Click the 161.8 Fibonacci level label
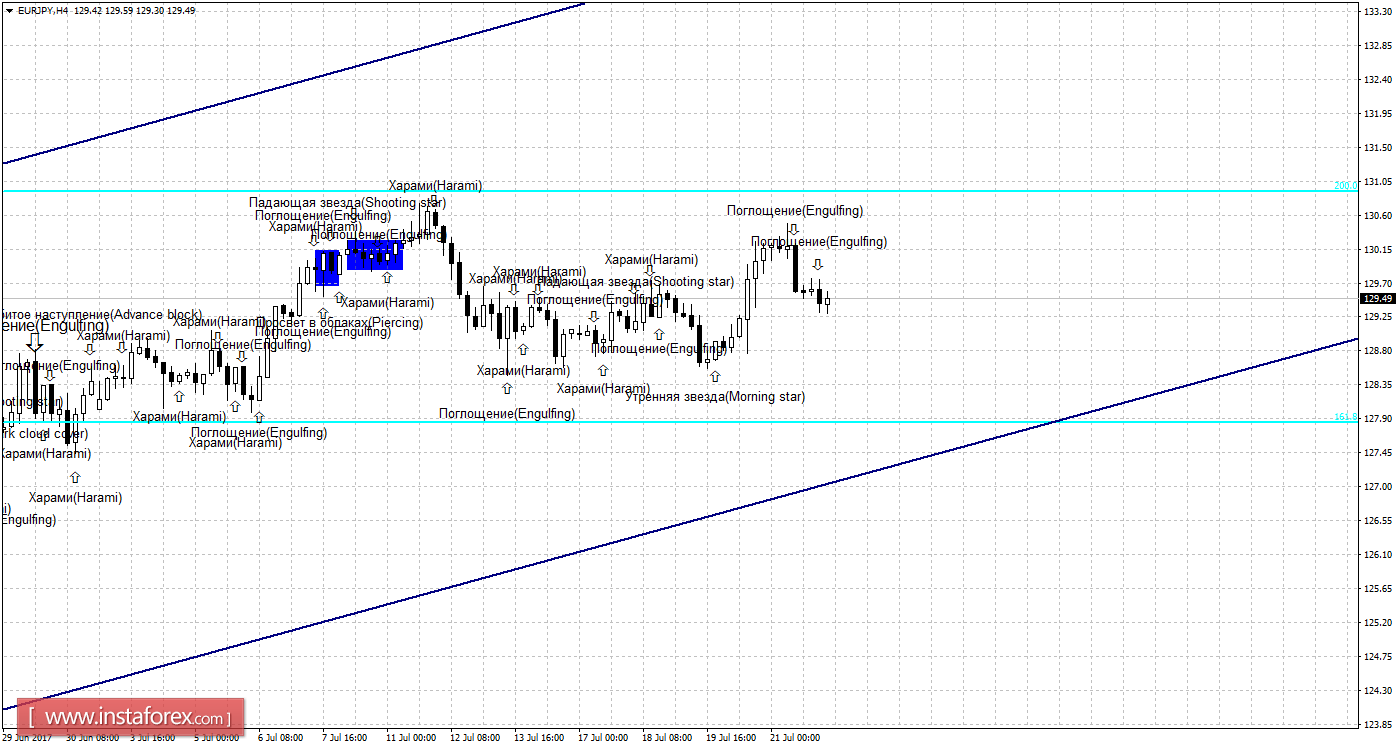 [x=1345, y=417]
